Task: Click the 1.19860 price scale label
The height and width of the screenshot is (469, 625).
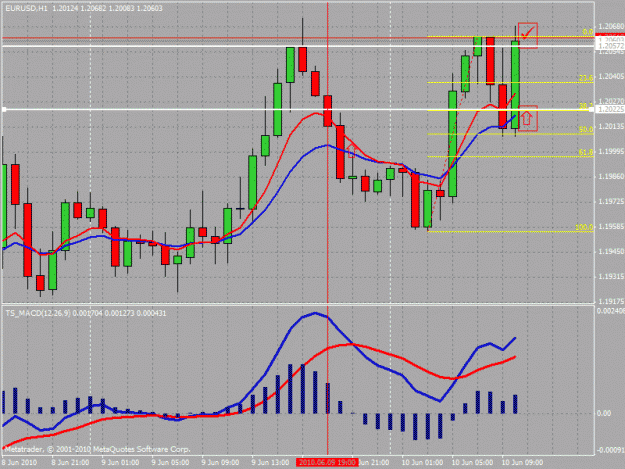Action: [611, 176]
